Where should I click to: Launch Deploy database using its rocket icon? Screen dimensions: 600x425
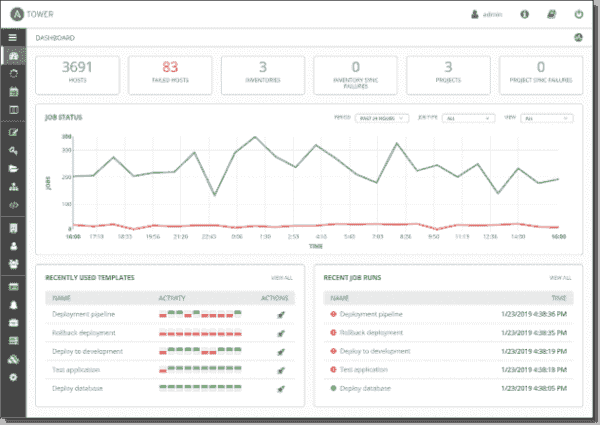(281, 388)
